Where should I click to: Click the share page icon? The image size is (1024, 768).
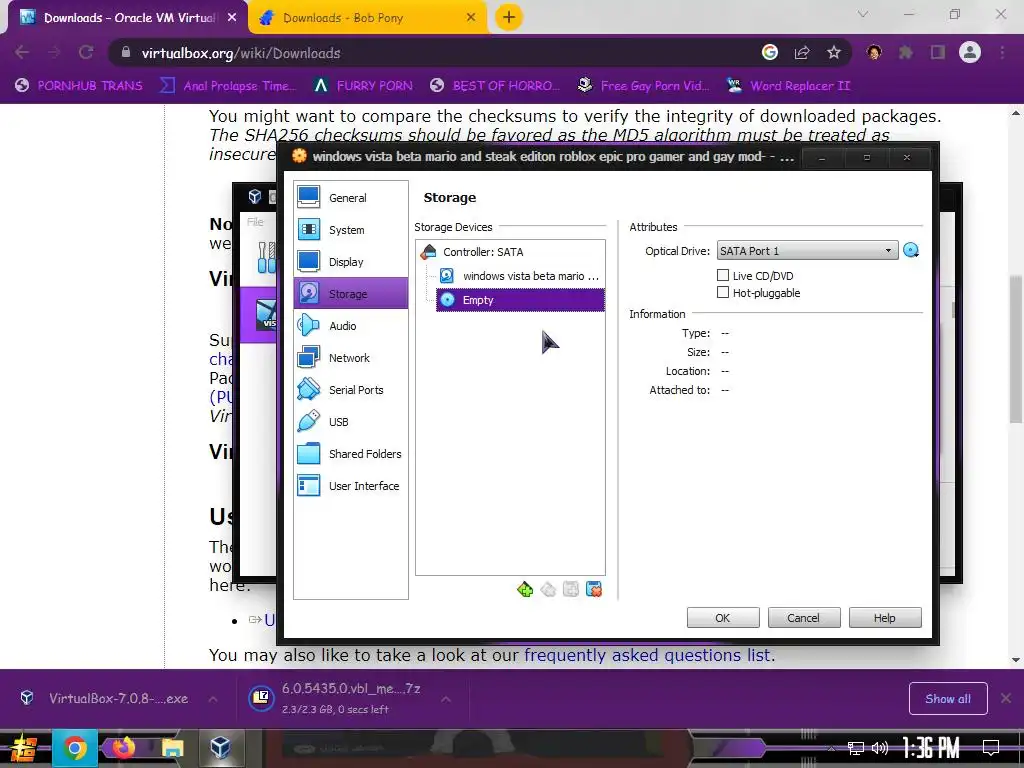(802, 52)
